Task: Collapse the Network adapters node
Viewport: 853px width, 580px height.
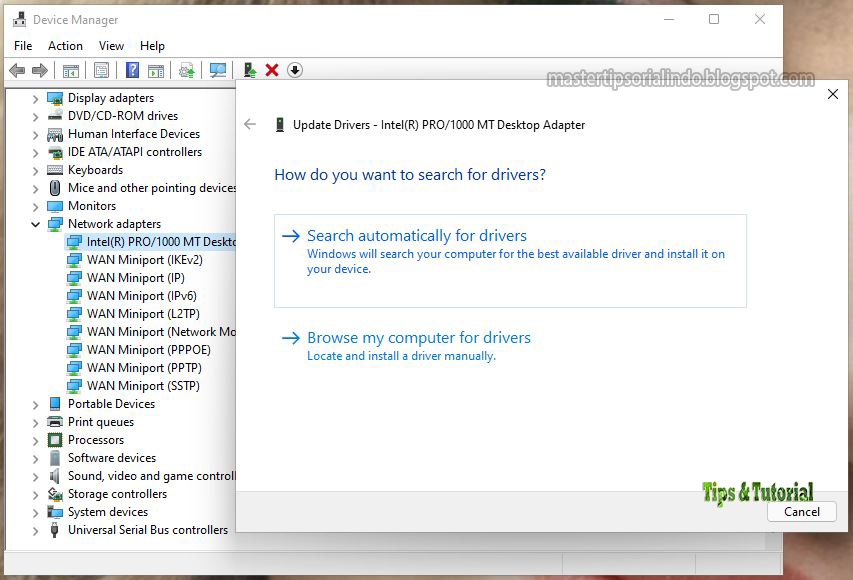Action: click(x=35, y=224)
